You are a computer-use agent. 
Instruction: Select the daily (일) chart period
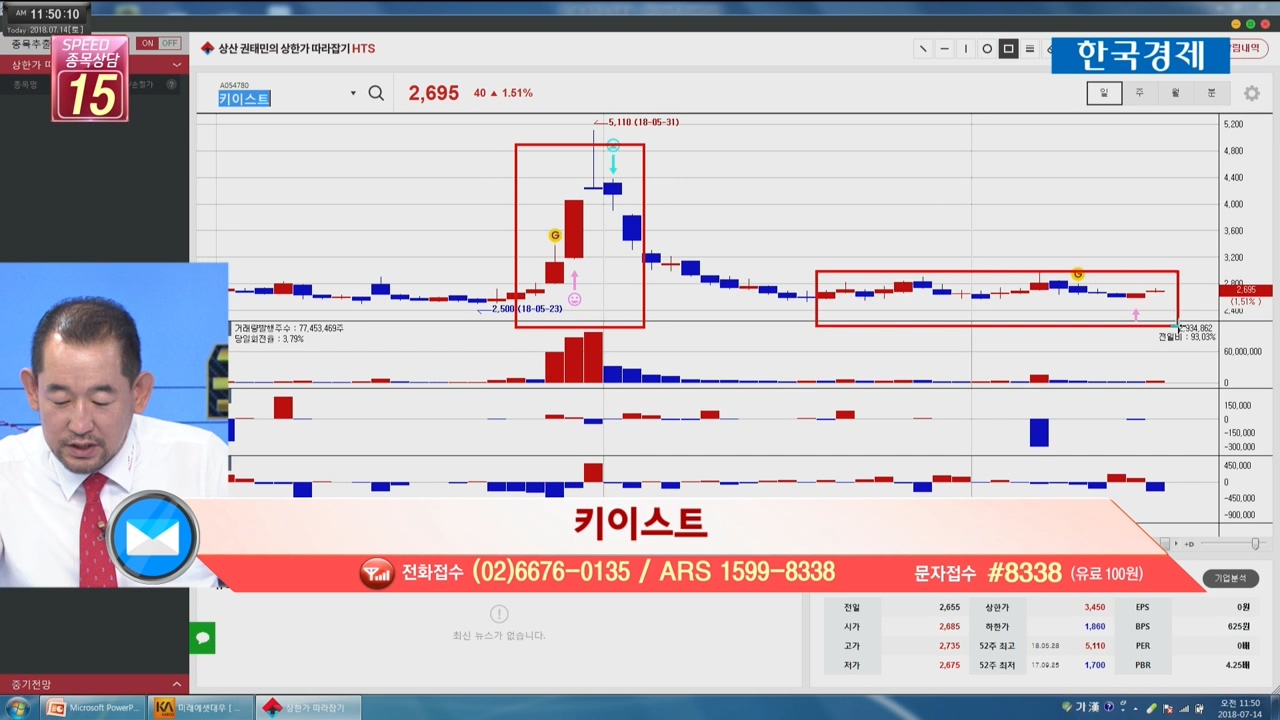coord(1104,93)
